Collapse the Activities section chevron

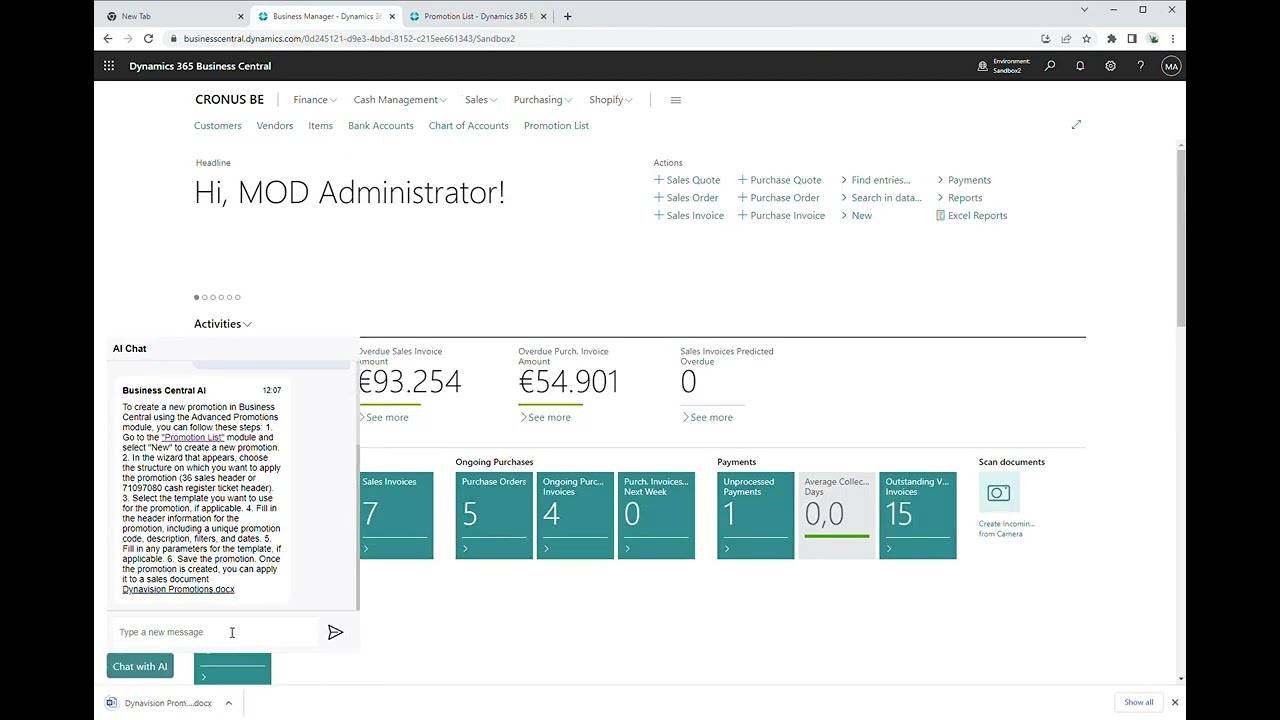point(247,323)
